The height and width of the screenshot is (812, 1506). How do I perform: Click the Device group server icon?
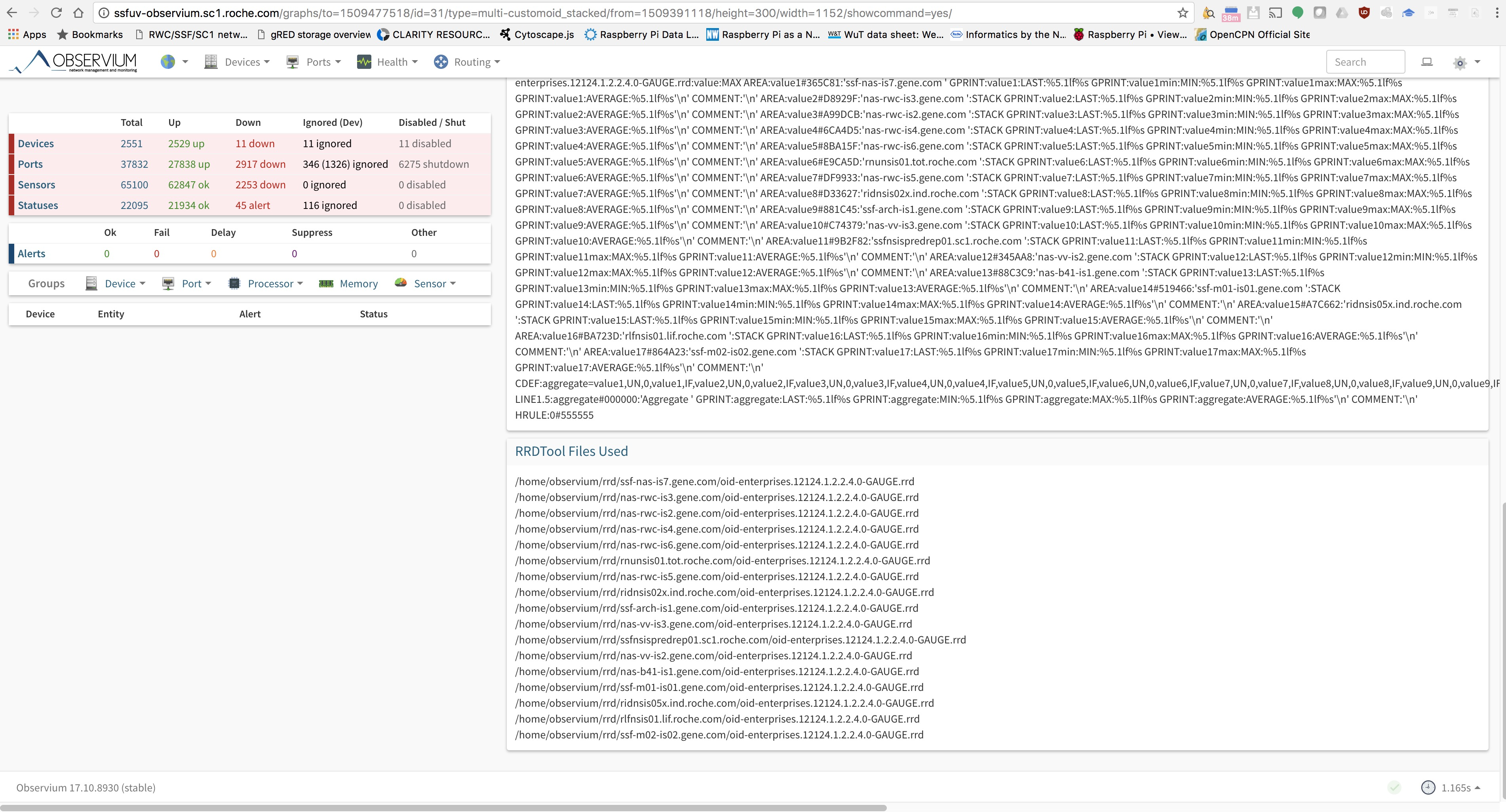tap(91, 283)
